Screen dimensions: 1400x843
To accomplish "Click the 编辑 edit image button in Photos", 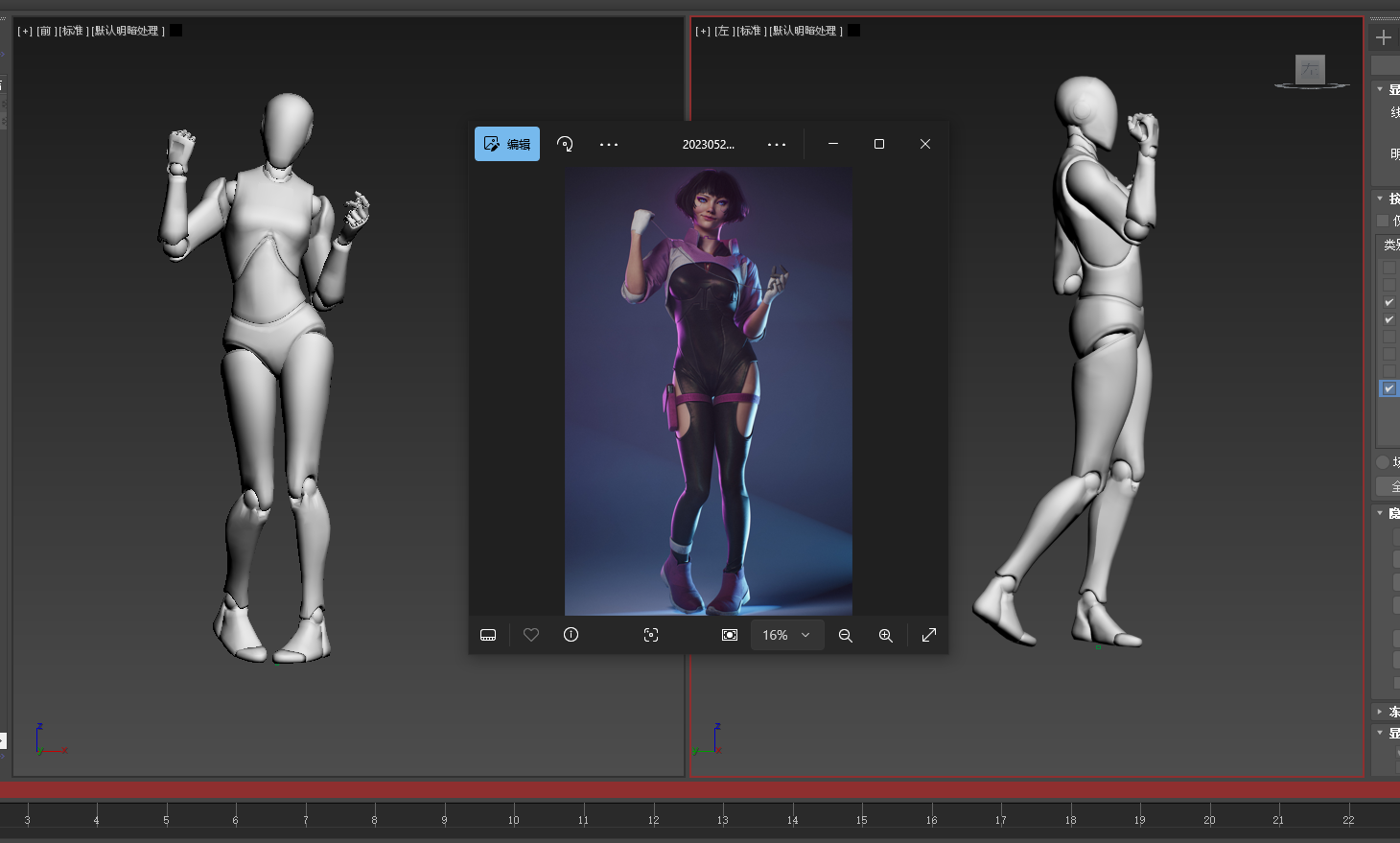I will tap(507, 144).
